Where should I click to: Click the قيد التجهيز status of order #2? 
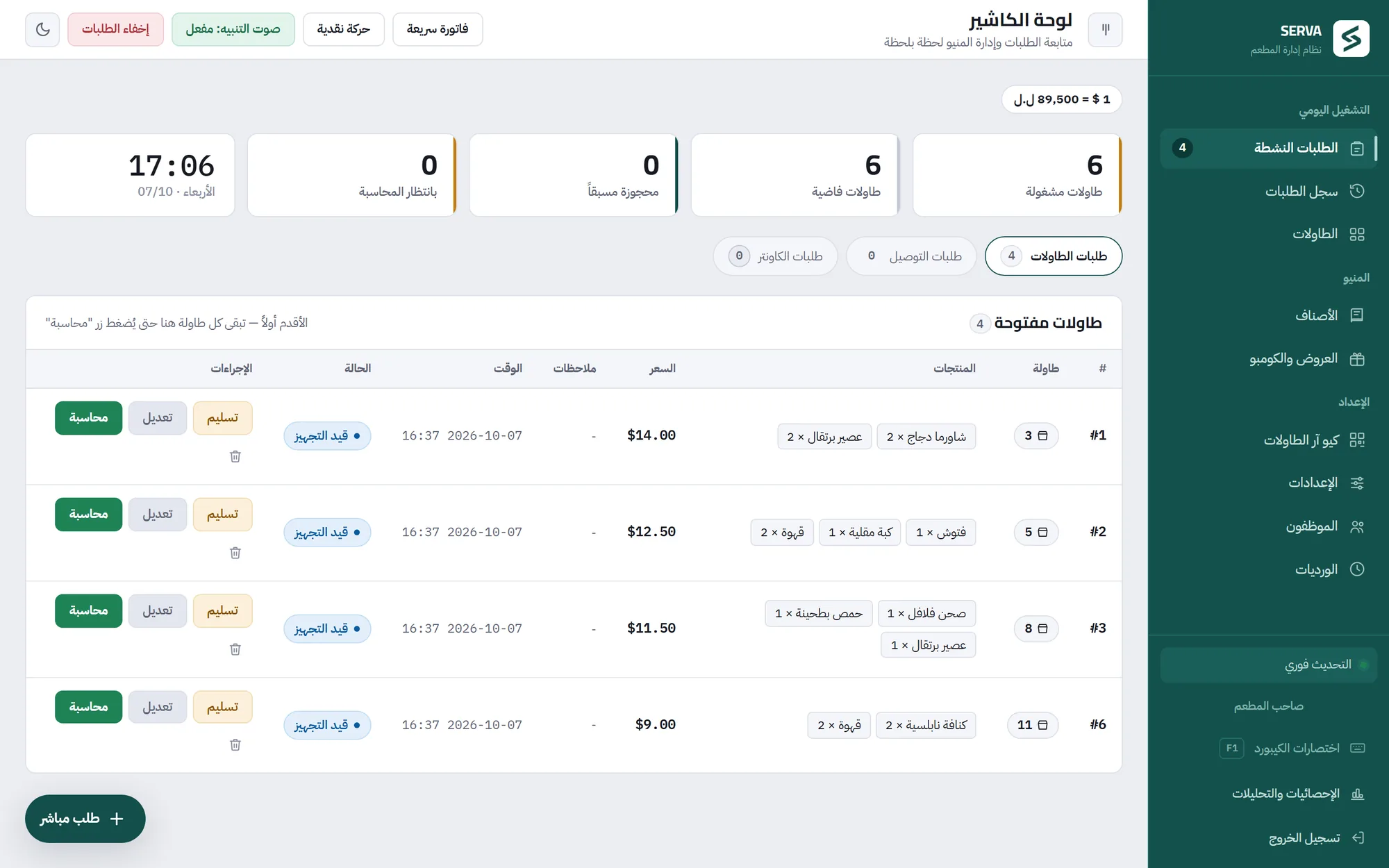(327, 533)
